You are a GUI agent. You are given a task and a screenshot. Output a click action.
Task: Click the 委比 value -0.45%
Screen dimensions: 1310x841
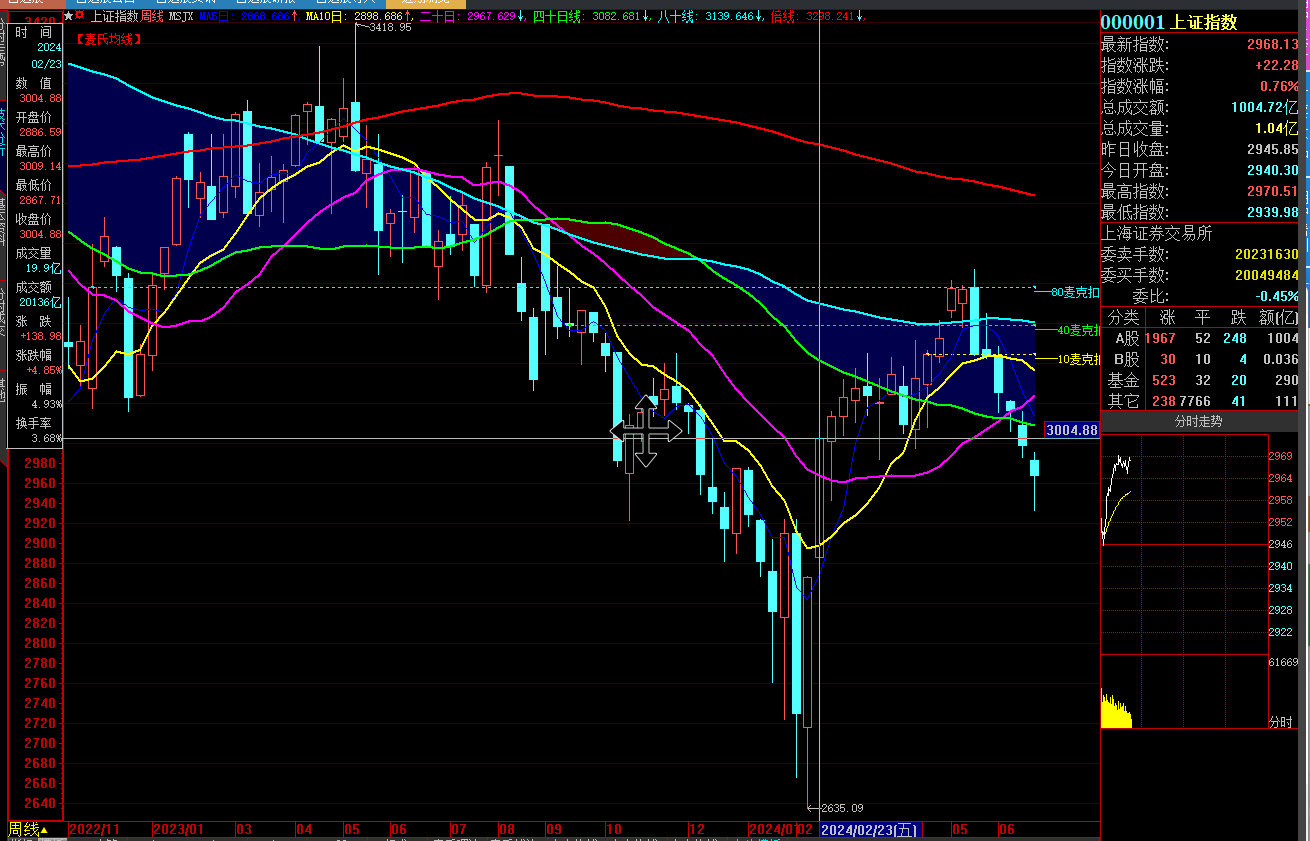point(1276,296)
